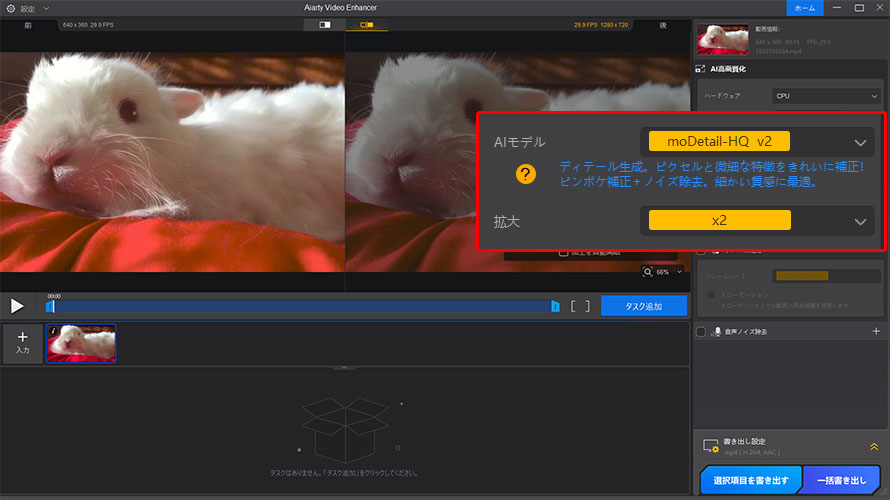Screen dimensions: 890x500
Task: Click the timeline end handle
Action: click(555, 306)
